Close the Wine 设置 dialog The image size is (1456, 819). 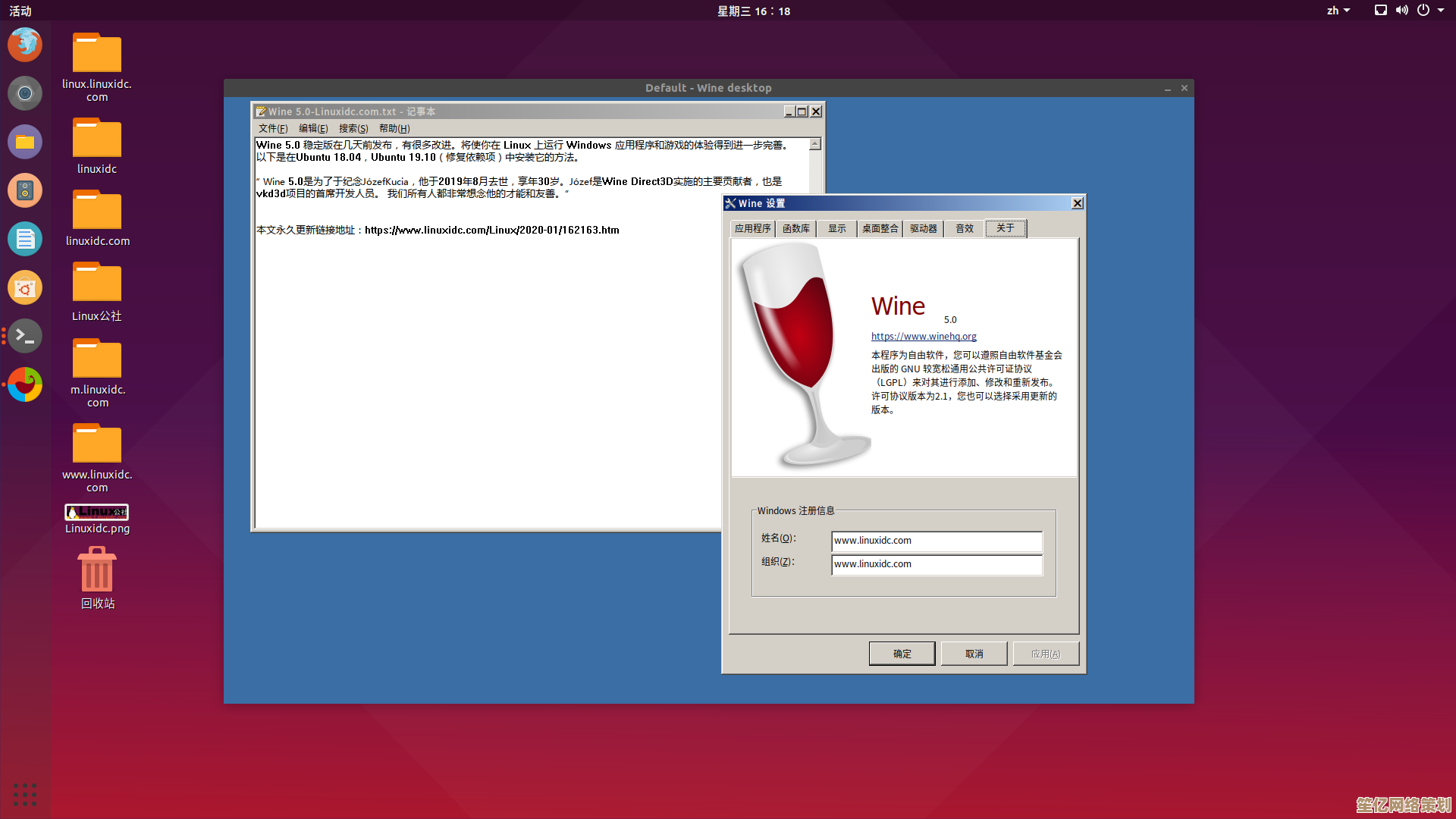1078,203
